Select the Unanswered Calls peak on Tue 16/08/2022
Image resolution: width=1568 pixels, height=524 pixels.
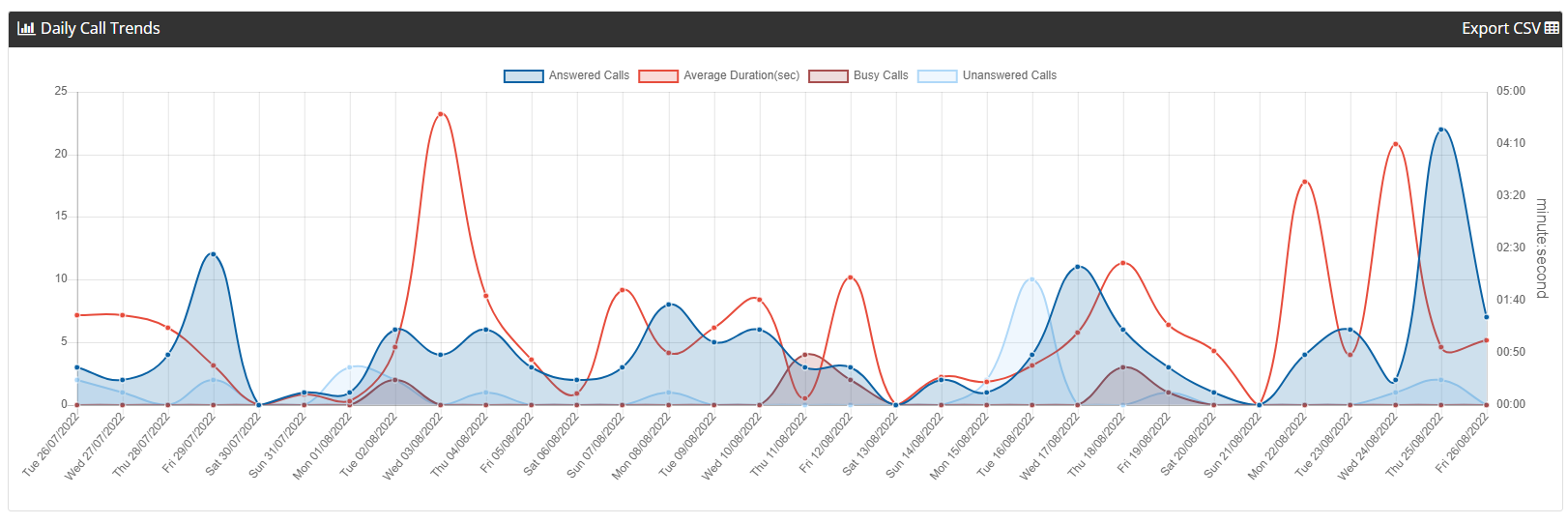[1032, 279]
